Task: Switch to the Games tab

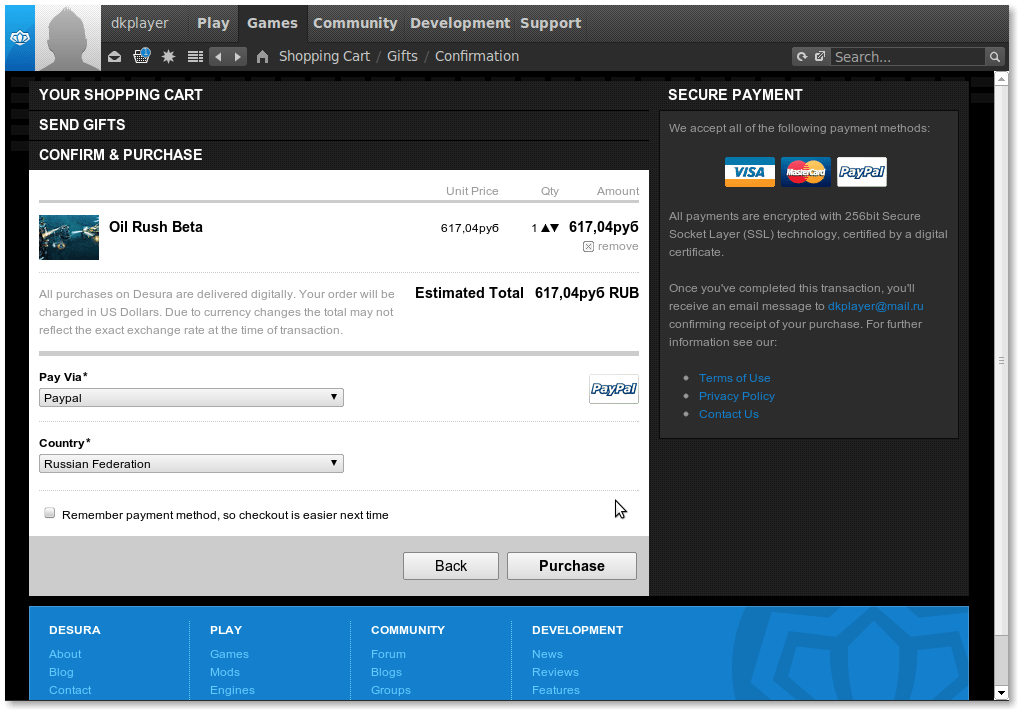Action: [x=272, y=23]
